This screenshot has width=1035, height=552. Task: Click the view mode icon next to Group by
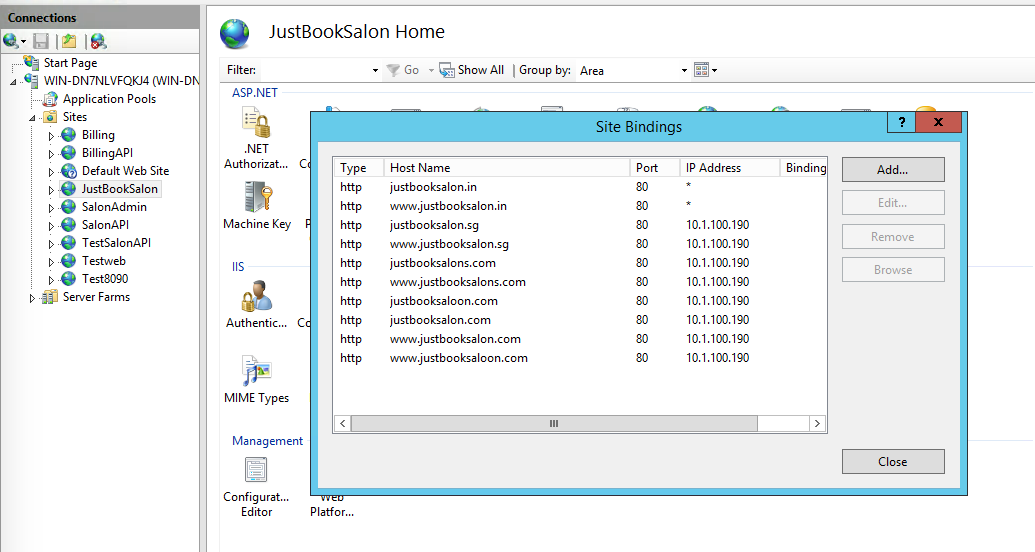[702, 70]
